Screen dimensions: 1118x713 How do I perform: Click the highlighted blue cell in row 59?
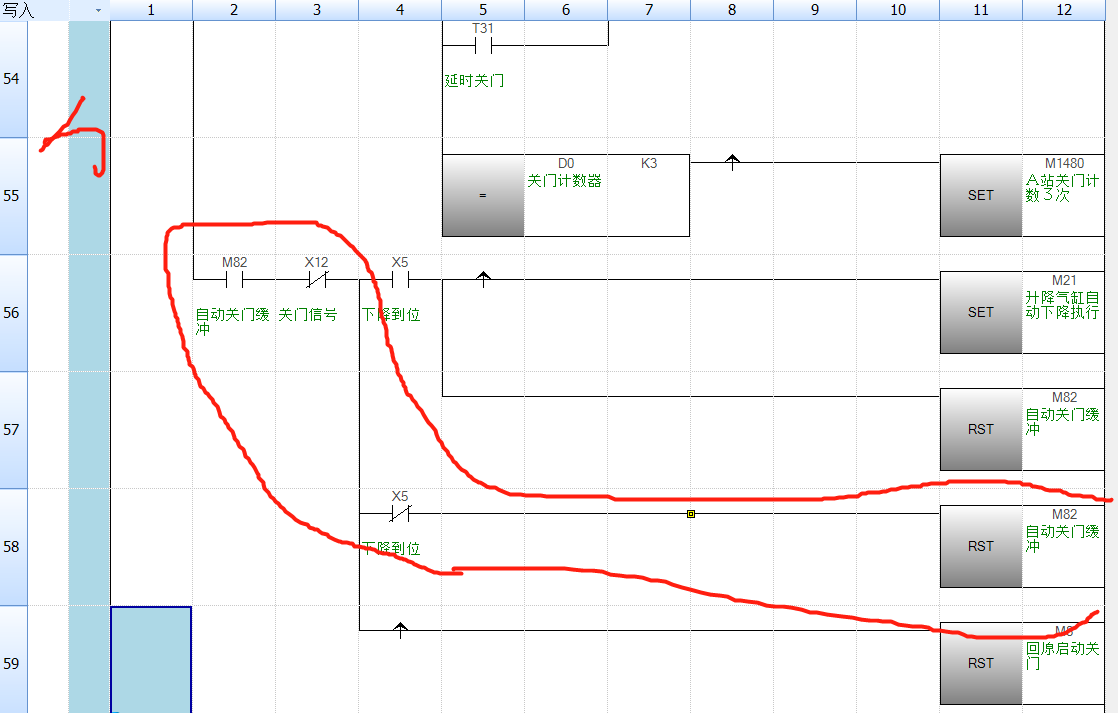click(151, 658)
